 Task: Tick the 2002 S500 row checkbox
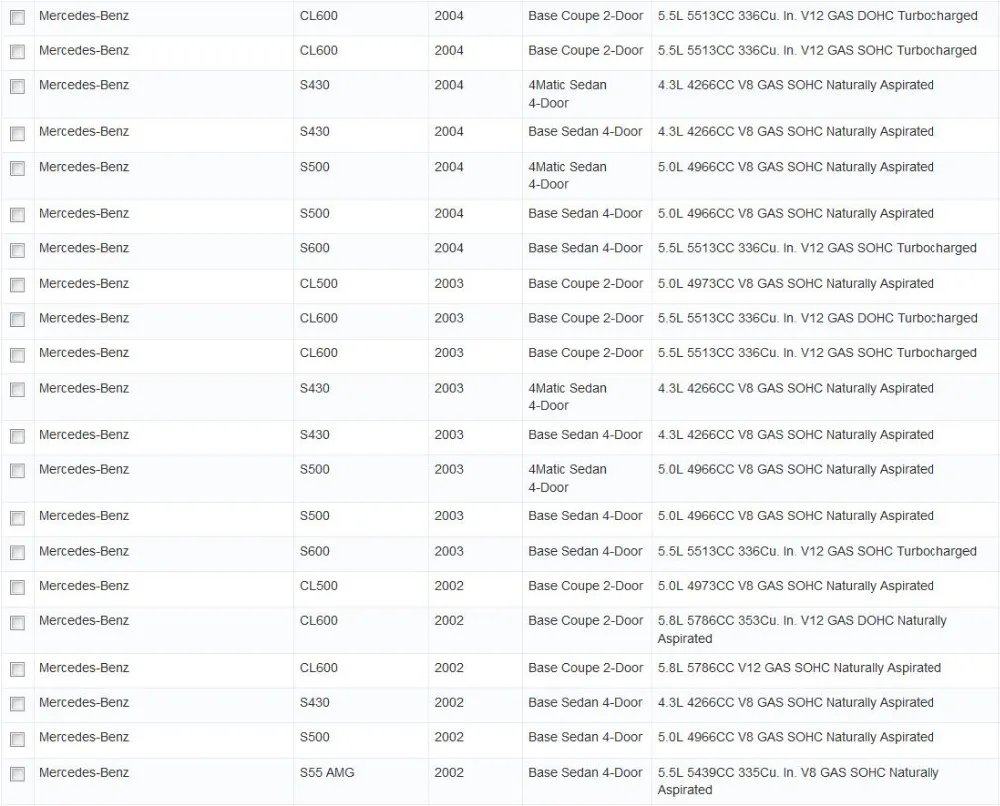(18, 739)
